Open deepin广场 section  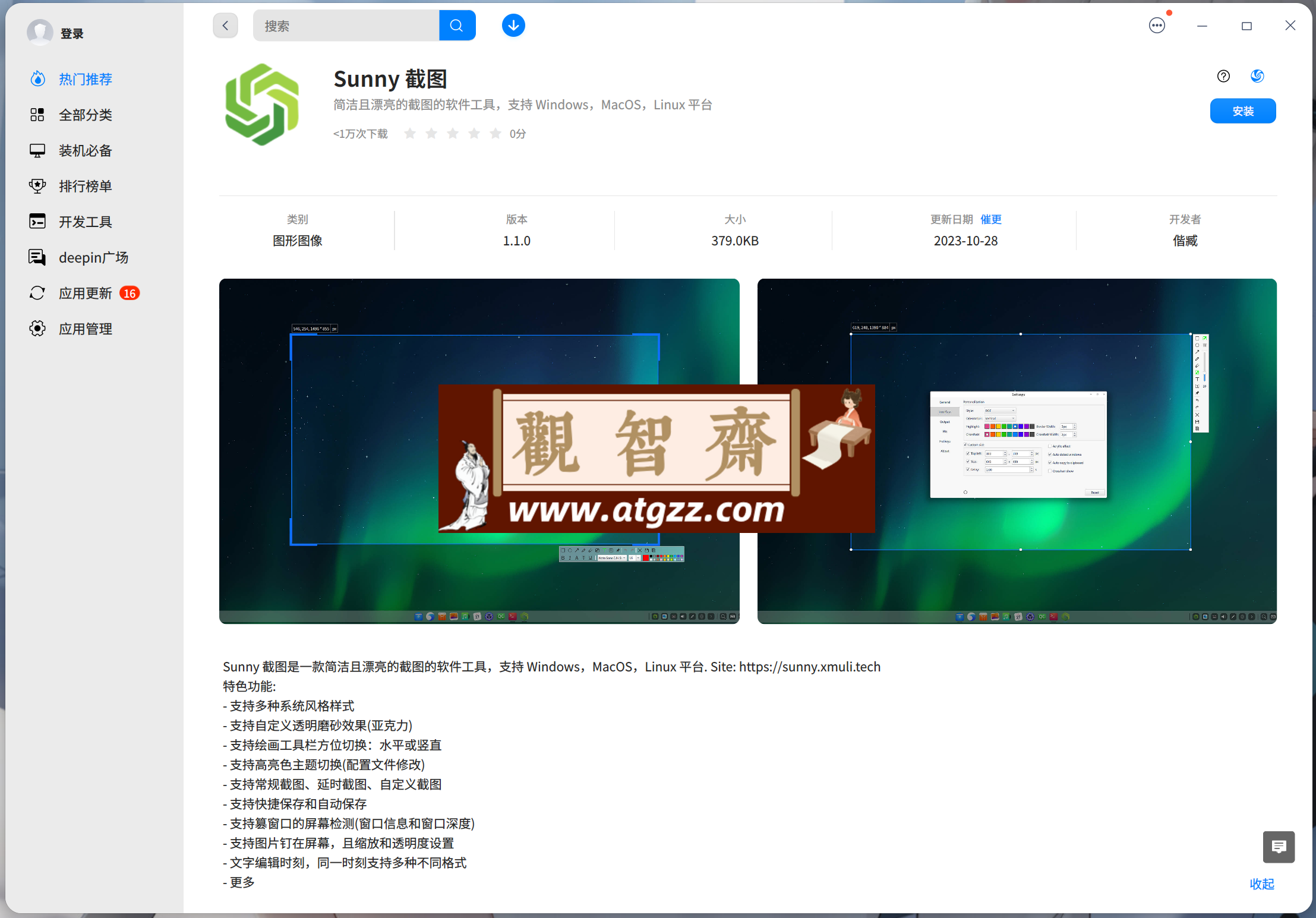pos(93,257)
